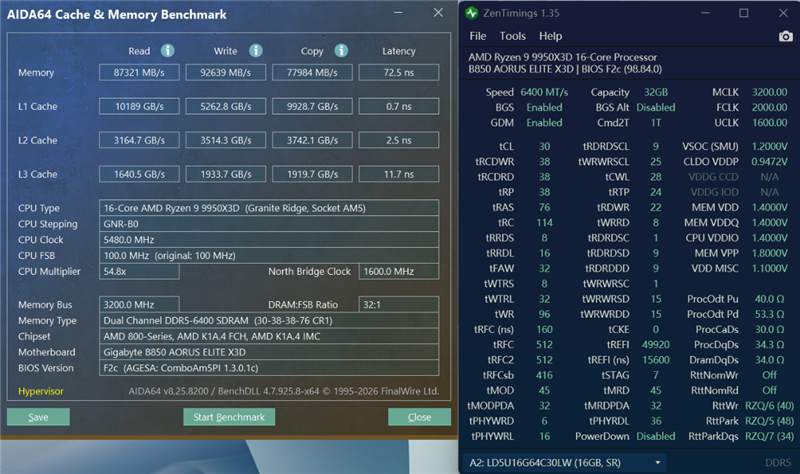
Task: Click the Close button in AIDA64
Action: coord(419,417)
